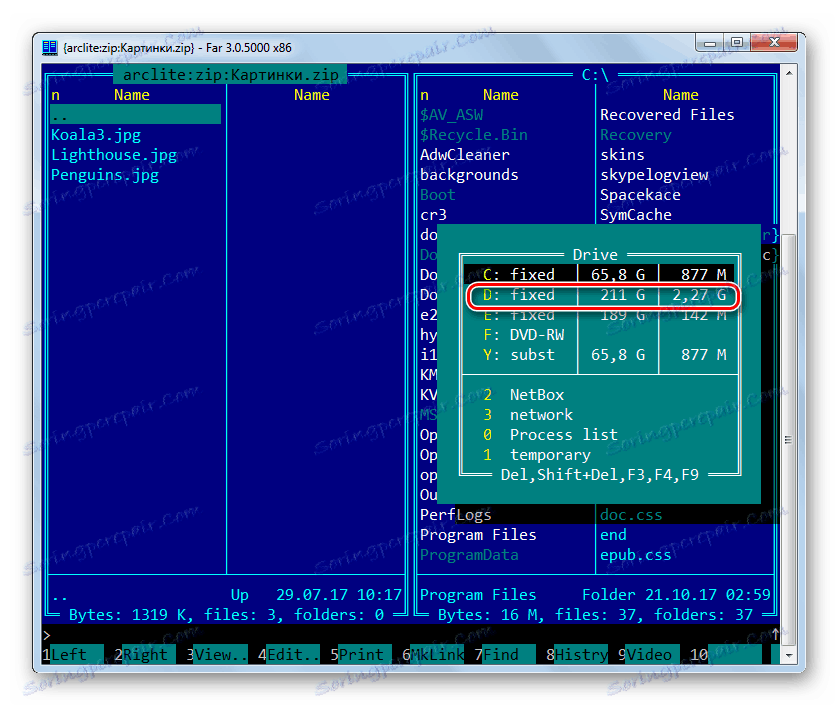Click left panel first Name column header
The image size is (839, 706).
[x=132, y=95]
